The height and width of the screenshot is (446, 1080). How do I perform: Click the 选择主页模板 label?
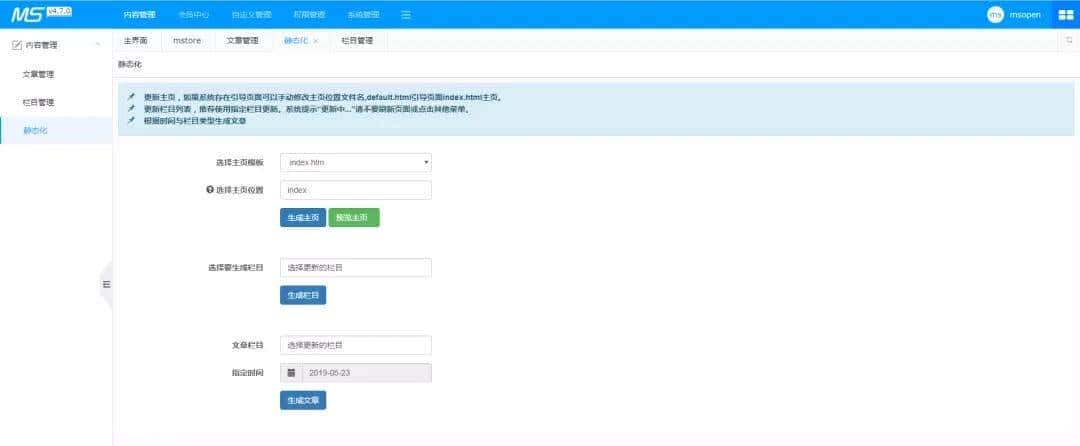(x=239, y=163)
